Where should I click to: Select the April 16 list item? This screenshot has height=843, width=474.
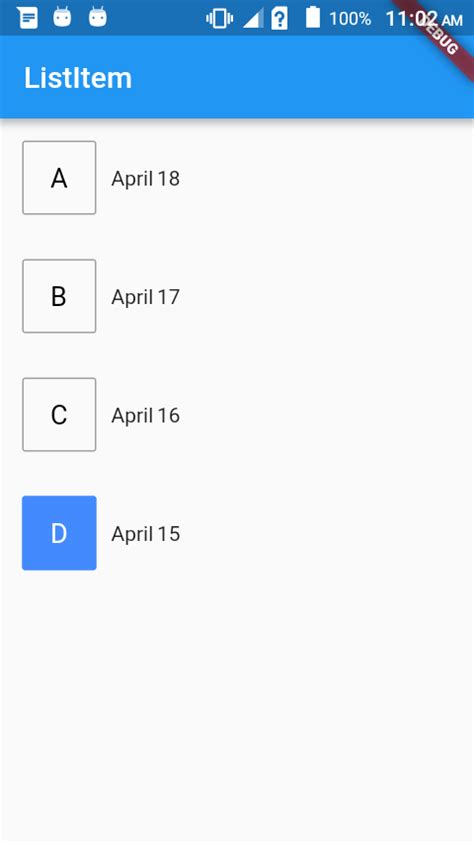[x=237, y=415]
